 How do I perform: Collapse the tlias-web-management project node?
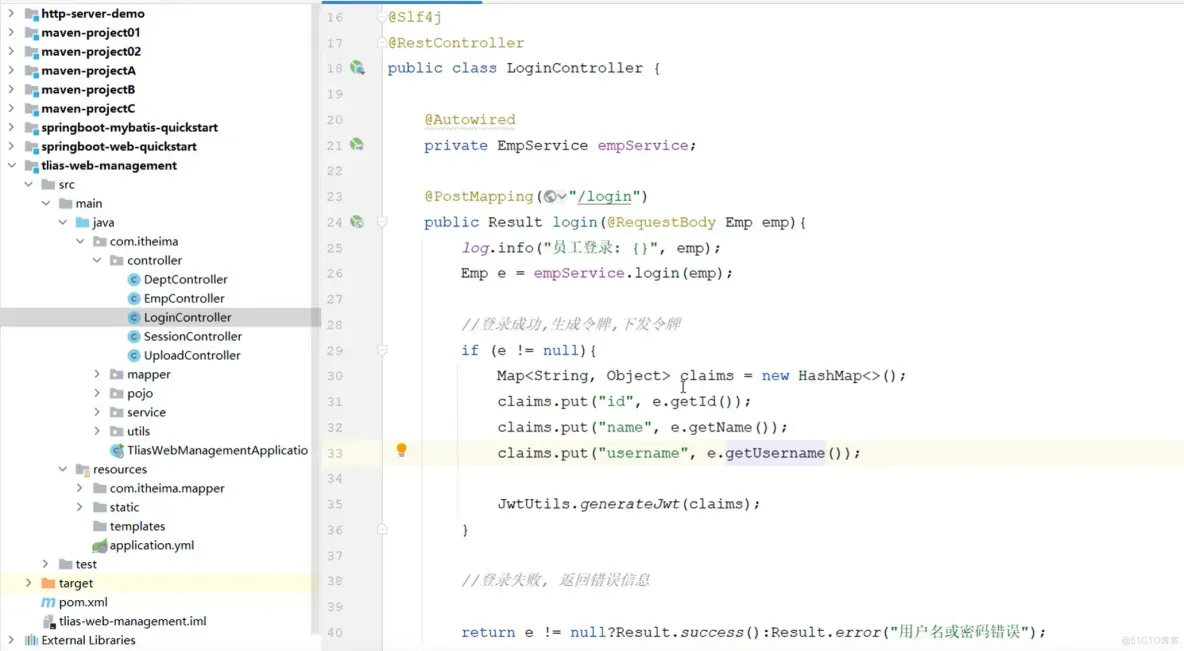point(11,165)
